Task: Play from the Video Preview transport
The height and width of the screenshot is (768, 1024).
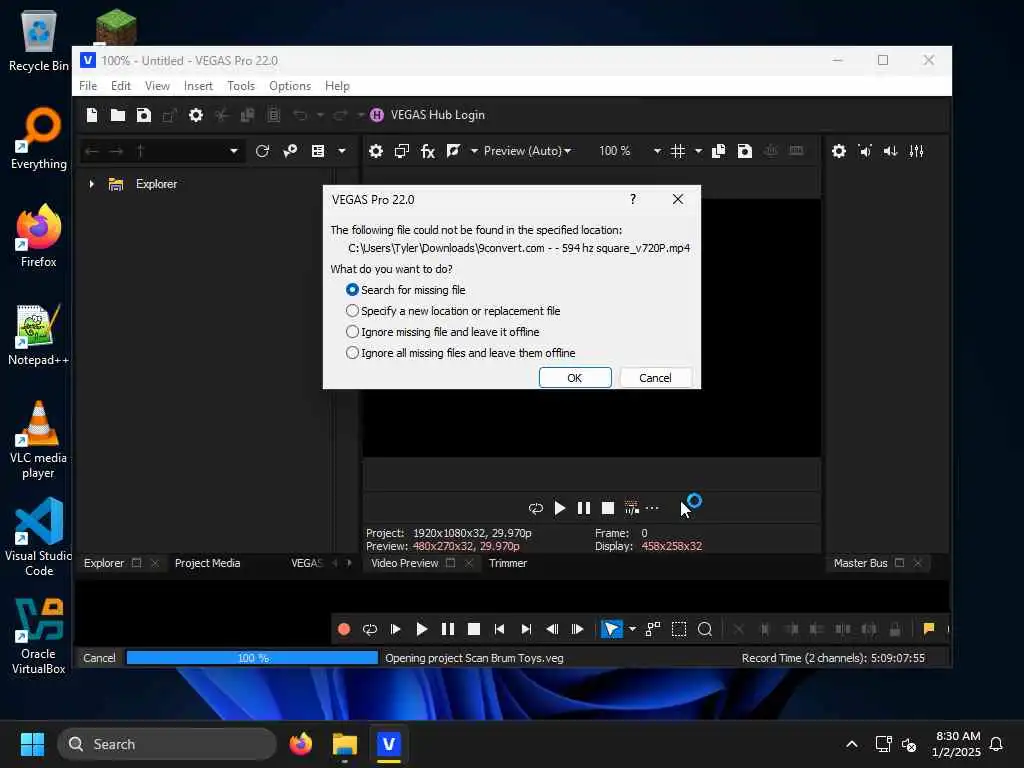Action: (x=560, y=508)
